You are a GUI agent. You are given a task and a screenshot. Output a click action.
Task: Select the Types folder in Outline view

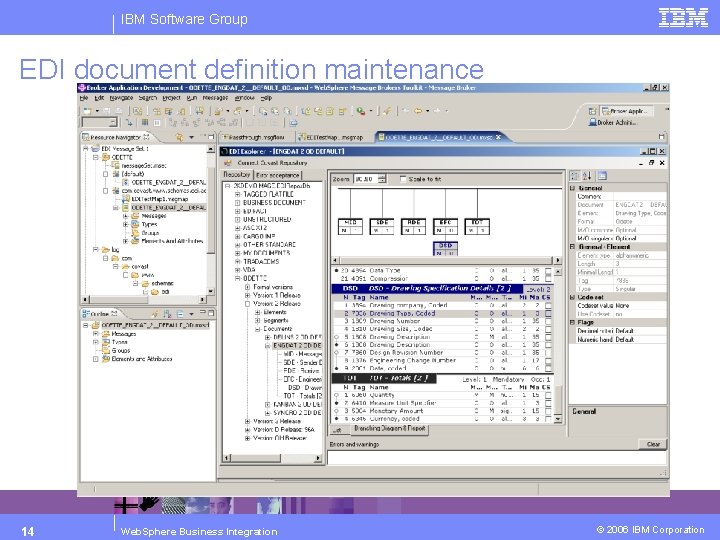[119, 342]
